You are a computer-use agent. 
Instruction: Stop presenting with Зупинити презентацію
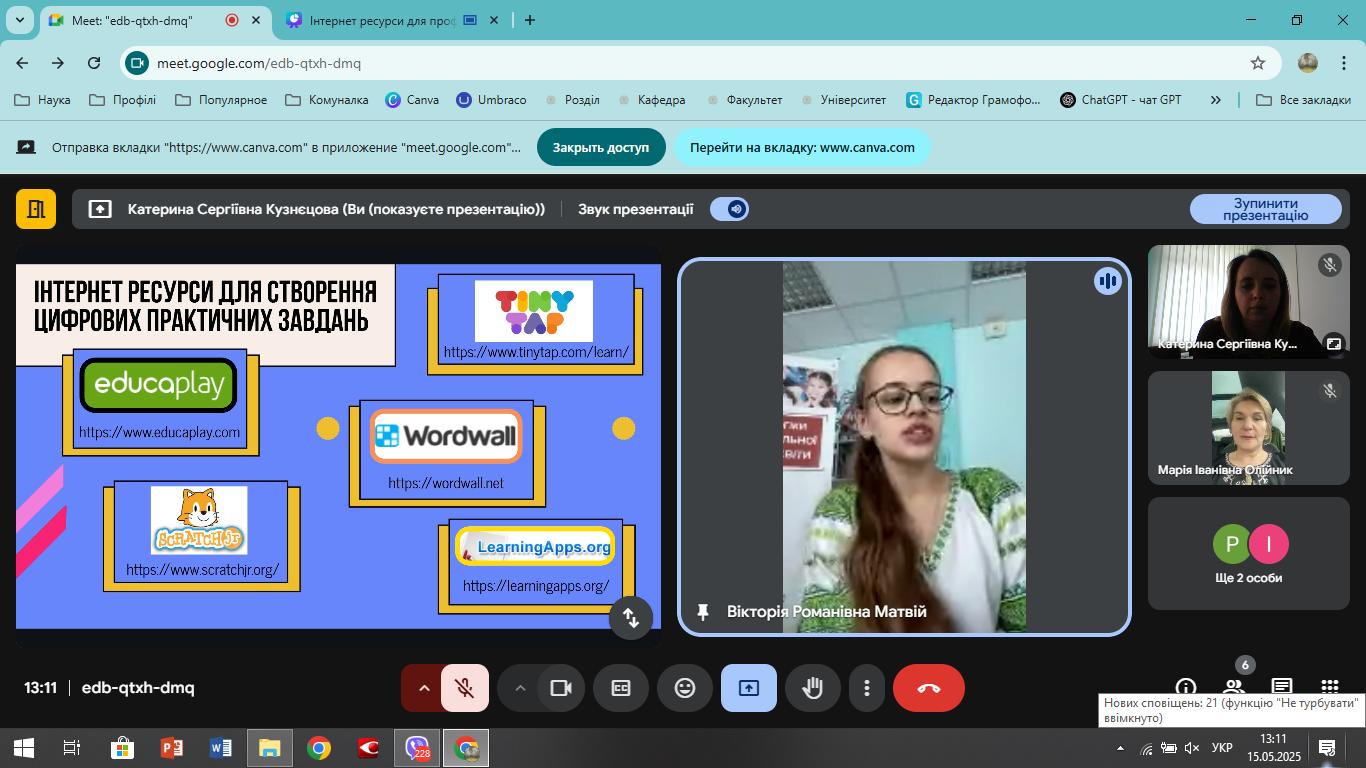1265,209
